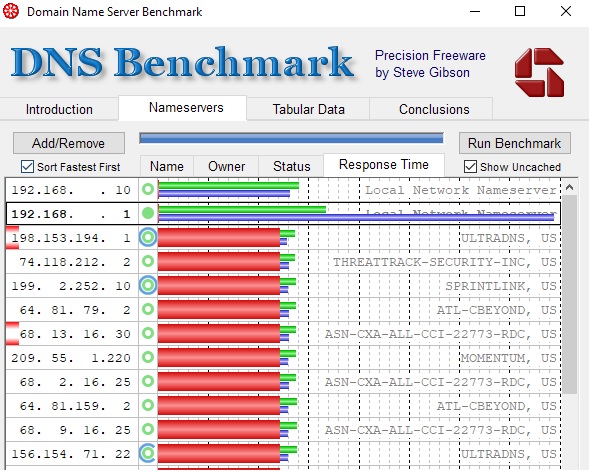Image resolution: width=589 pixels, height=471 pixels.
Task: Click status icon for 64.81.79.2
Action: pyautogui.click(x=148, y=309)
